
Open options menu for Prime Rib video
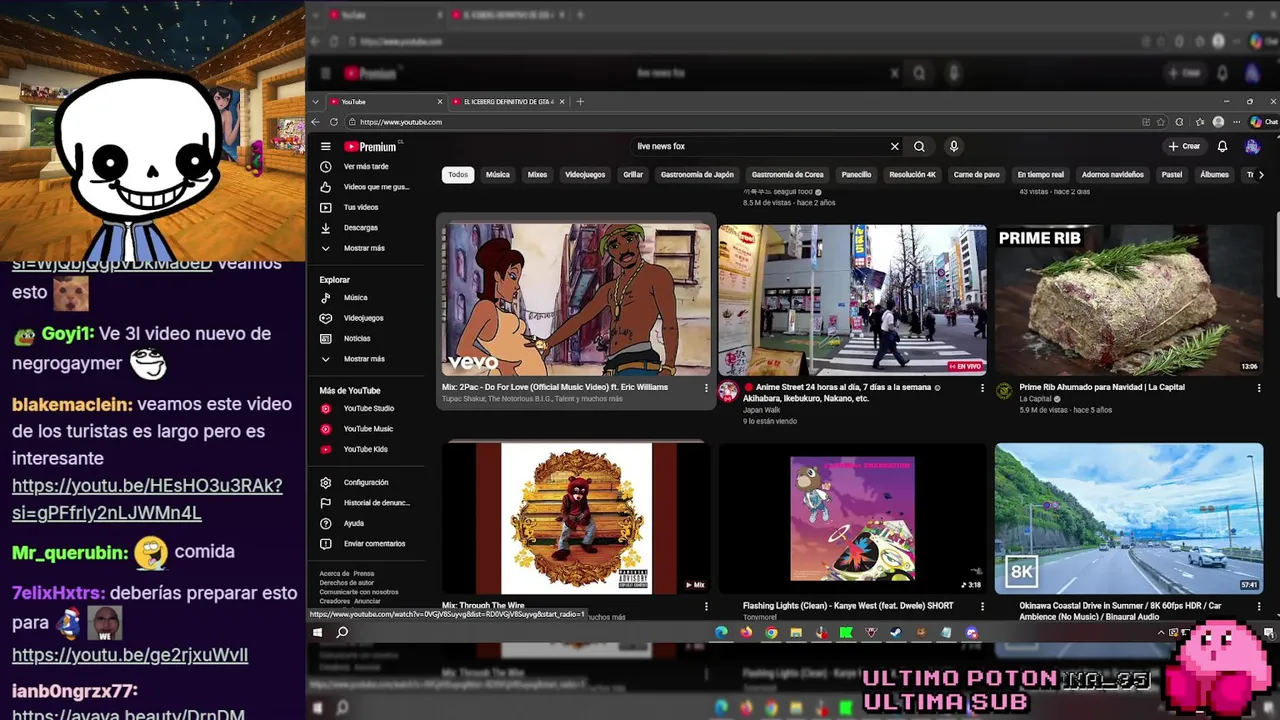(x=1259, y=388)
